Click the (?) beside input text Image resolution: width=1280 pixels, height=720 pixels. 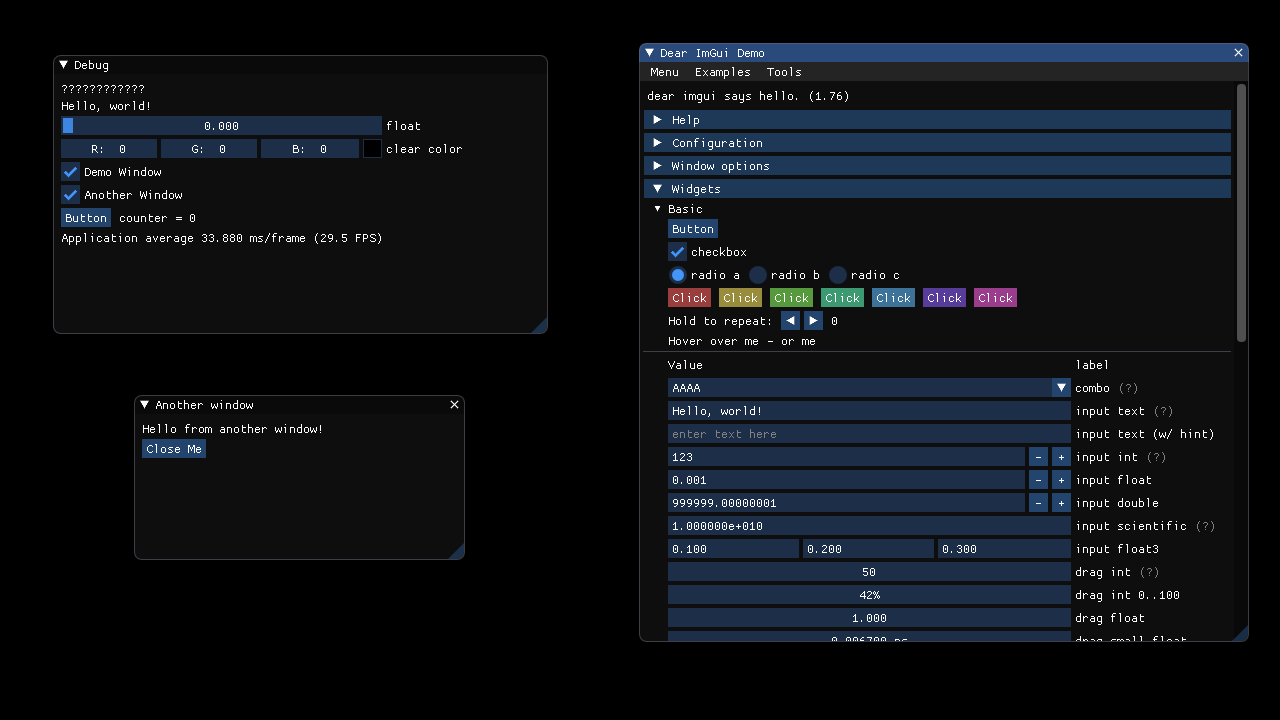[x=1163, y=411]
